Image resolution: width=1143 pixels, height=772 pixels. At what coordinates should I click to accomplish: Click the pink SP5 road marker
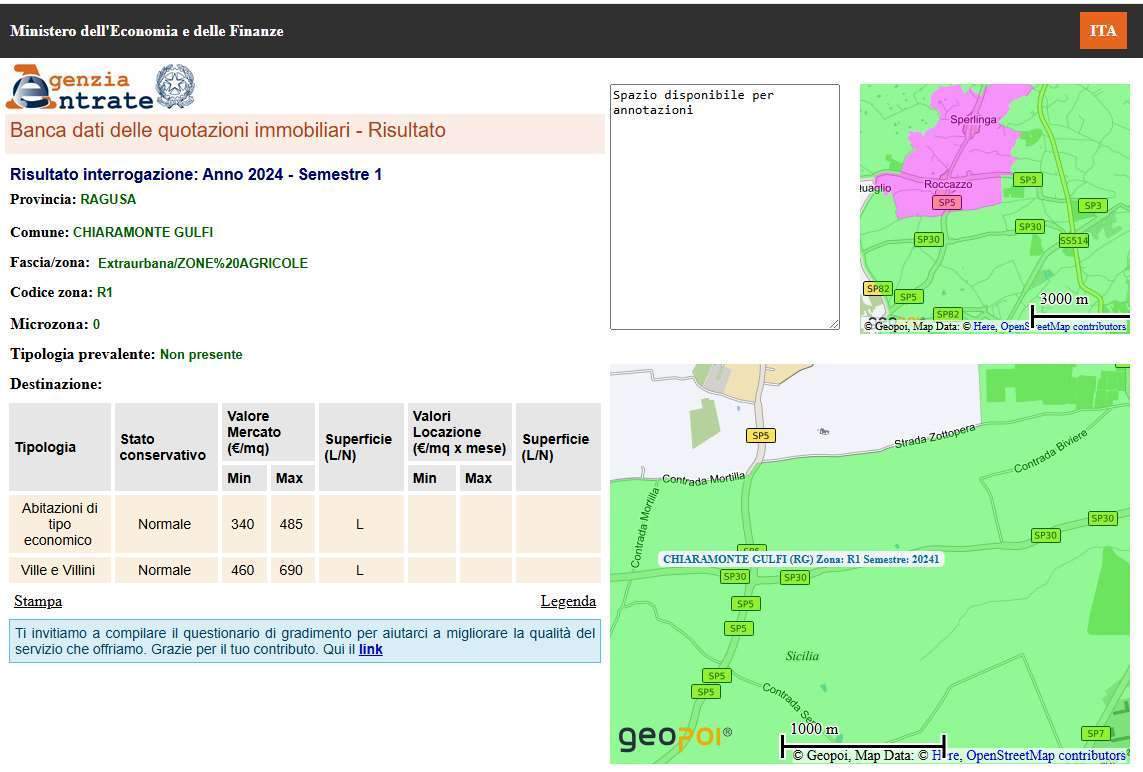pos(946,202)
